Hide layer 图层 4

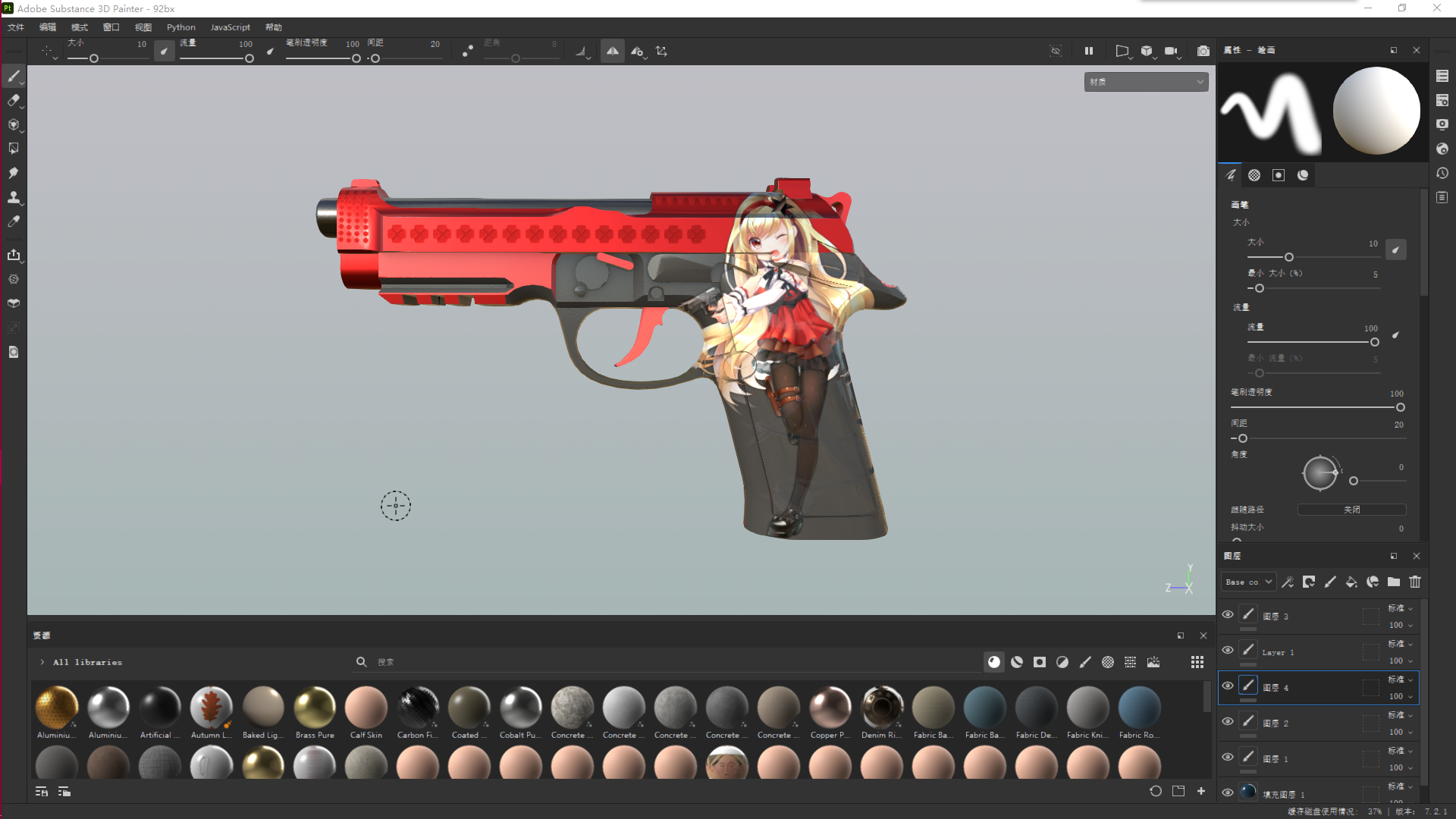pyautogui.click(x=1228, y=686)
